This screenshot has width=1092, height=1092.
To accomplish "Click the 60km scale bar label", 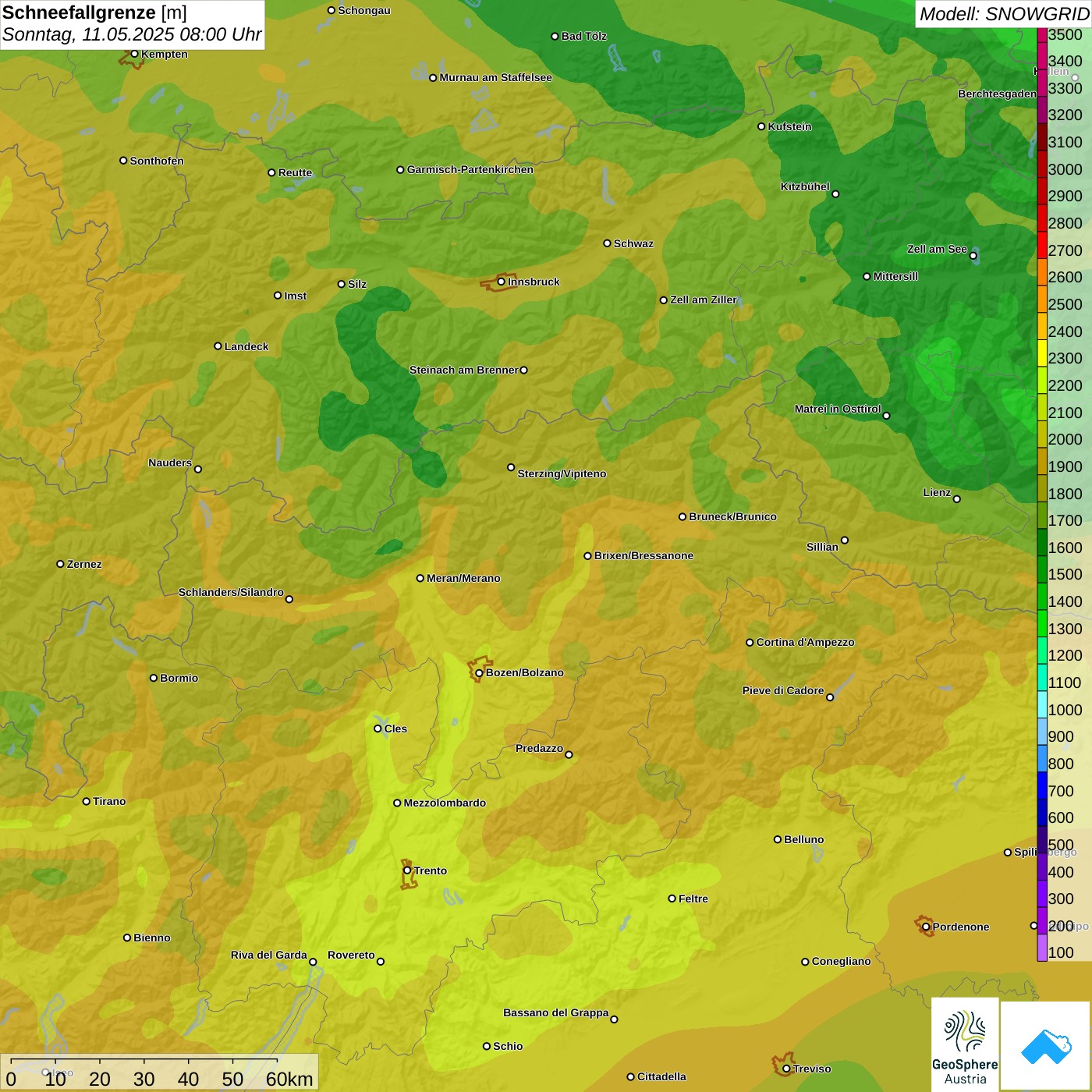I will 289,1079.
